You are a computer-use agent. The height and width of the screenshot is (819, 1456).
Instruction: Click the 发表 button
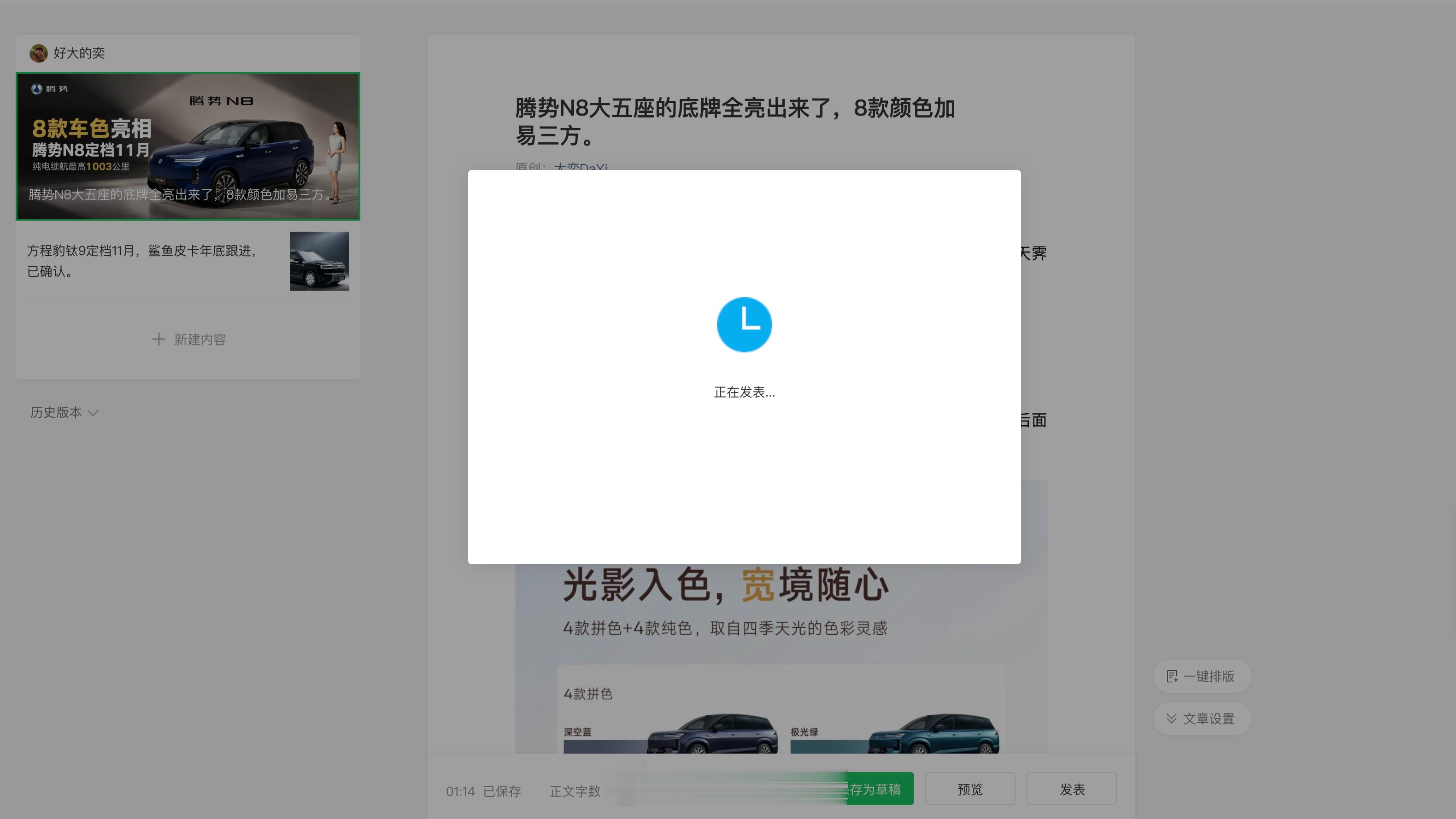coord(1071,789)
